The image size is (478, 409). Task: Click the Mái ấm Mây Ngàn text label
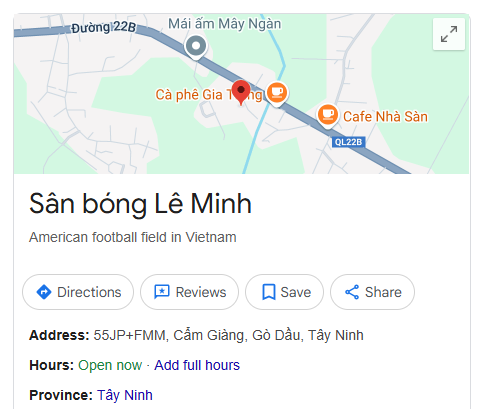coord(224,24)
